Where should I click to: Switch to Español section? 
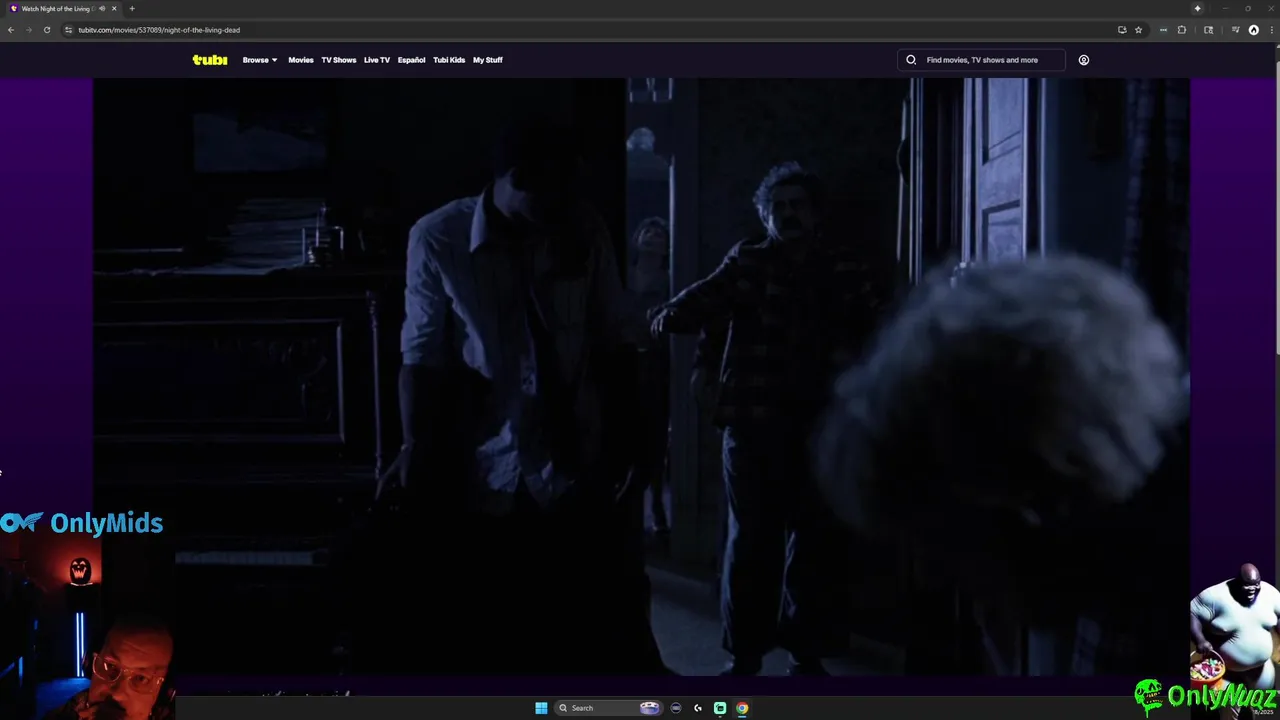coord(411,60)
